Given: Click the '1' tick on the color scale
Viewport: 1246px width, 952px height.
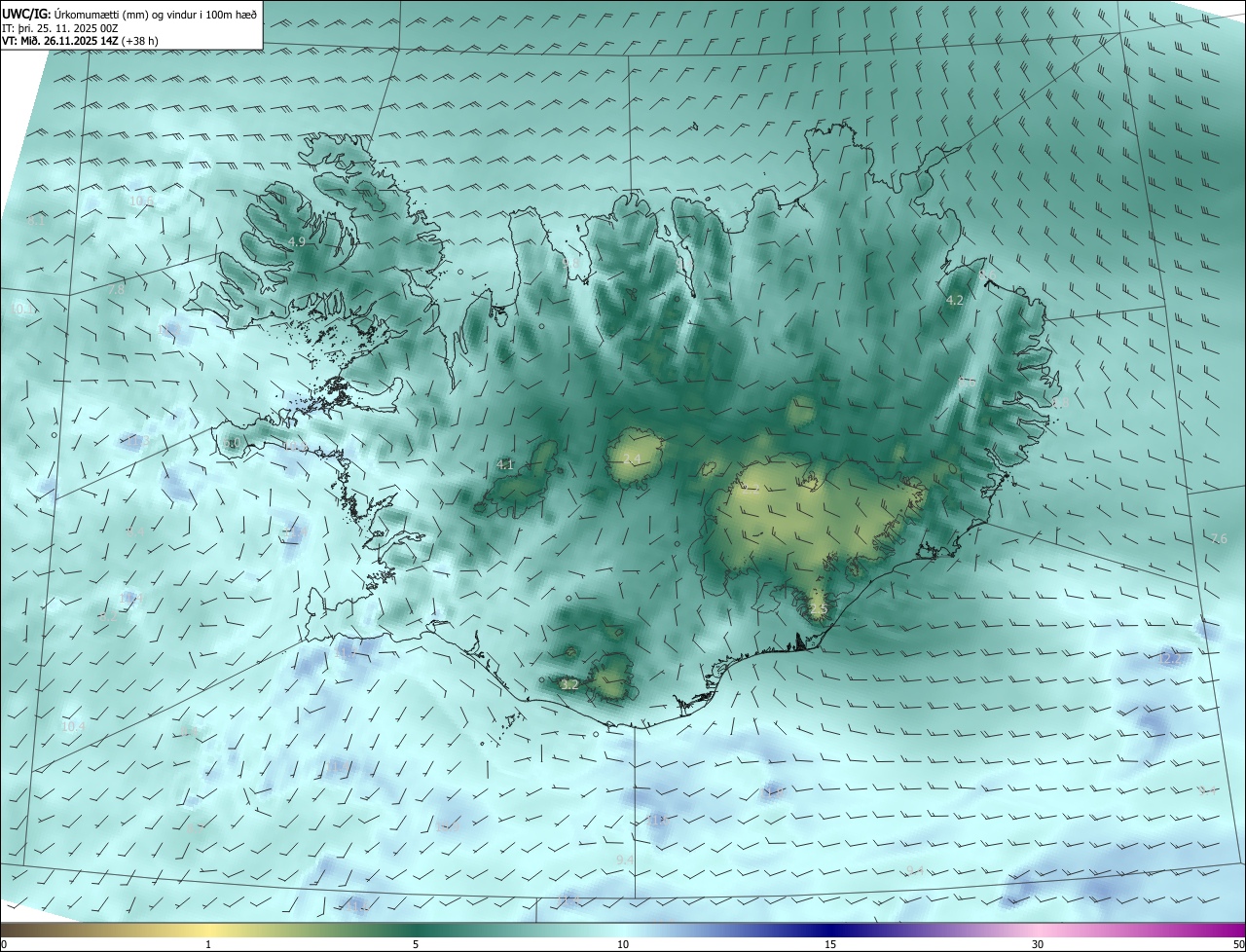Looking at the screenshot, I should coord(208,944).
